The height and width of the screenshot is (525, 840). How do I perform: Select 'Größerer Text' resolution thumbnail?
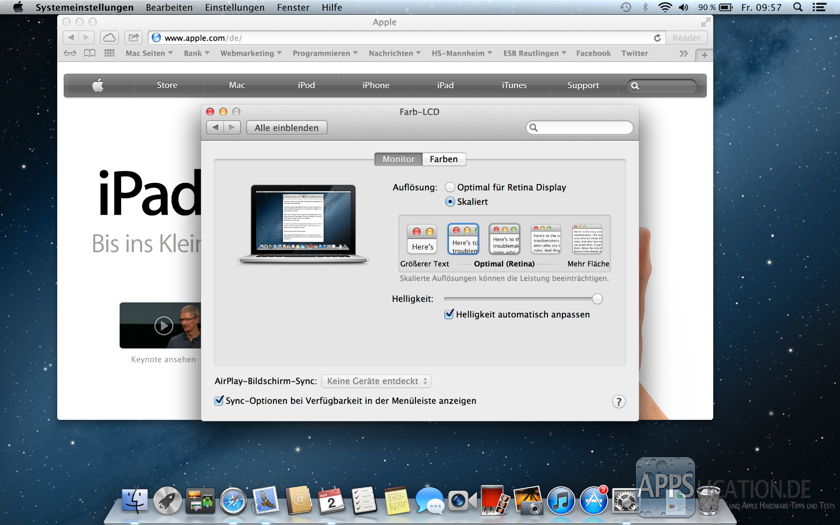422,239
